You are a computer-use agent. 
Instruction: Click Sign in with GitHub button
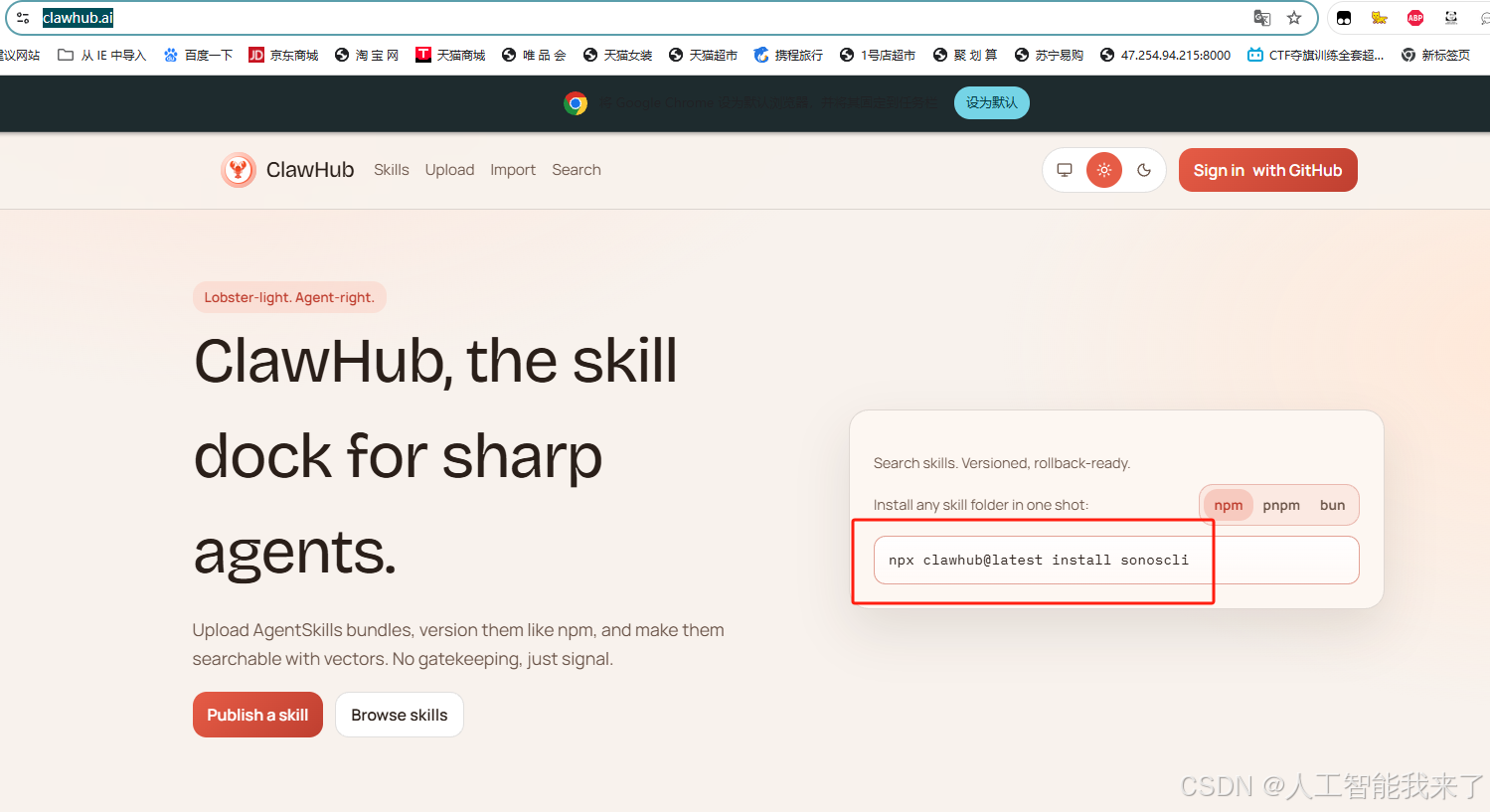point(1268,170)
